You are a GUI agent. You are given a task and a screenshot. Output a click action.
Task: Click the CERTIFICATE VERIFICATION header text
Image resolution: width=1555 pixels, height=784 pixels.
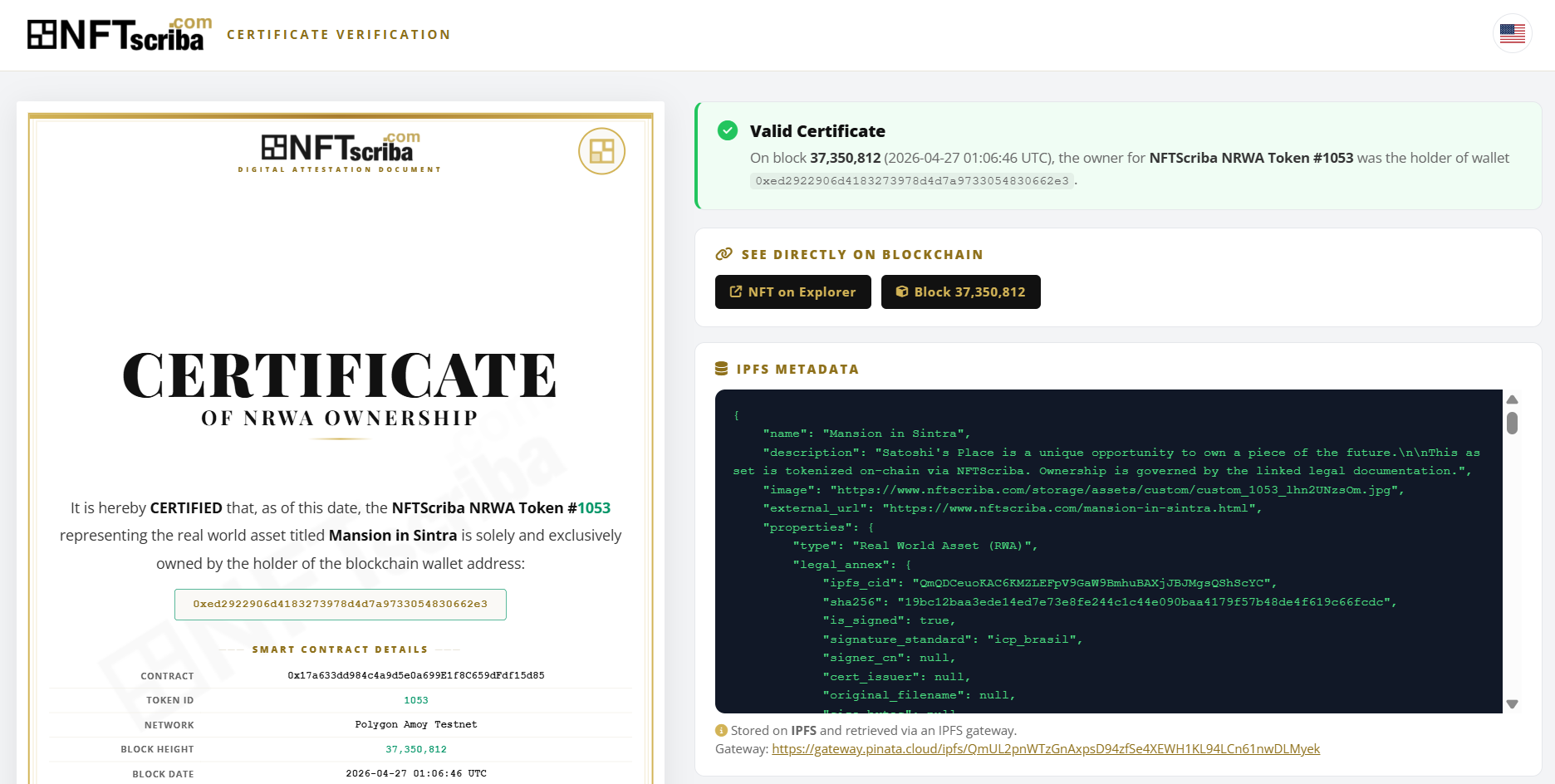339,35
